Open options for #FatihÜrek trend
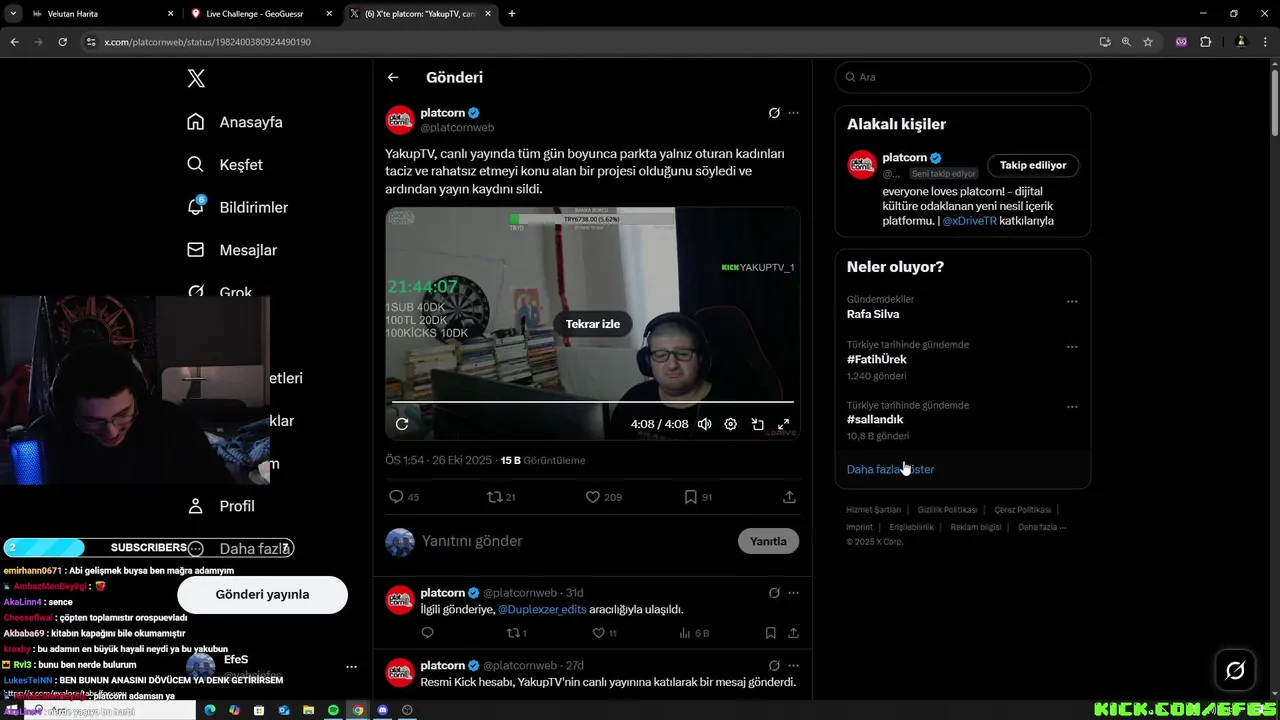This screenshot has height=720, width=1280. pos(1072,347)
